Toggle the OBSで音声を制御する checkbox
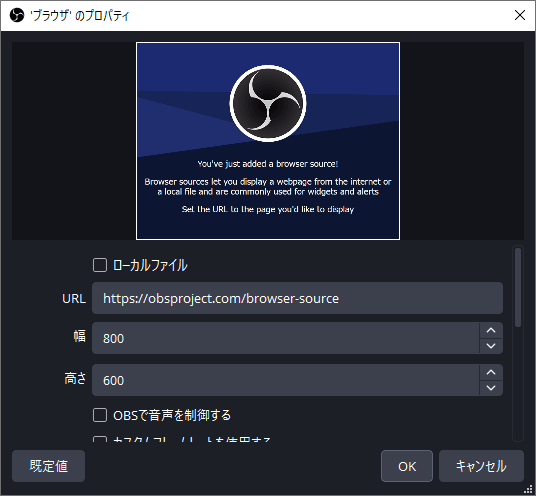Viewport: 536px width, 496px height. click(x=99, y=415)
